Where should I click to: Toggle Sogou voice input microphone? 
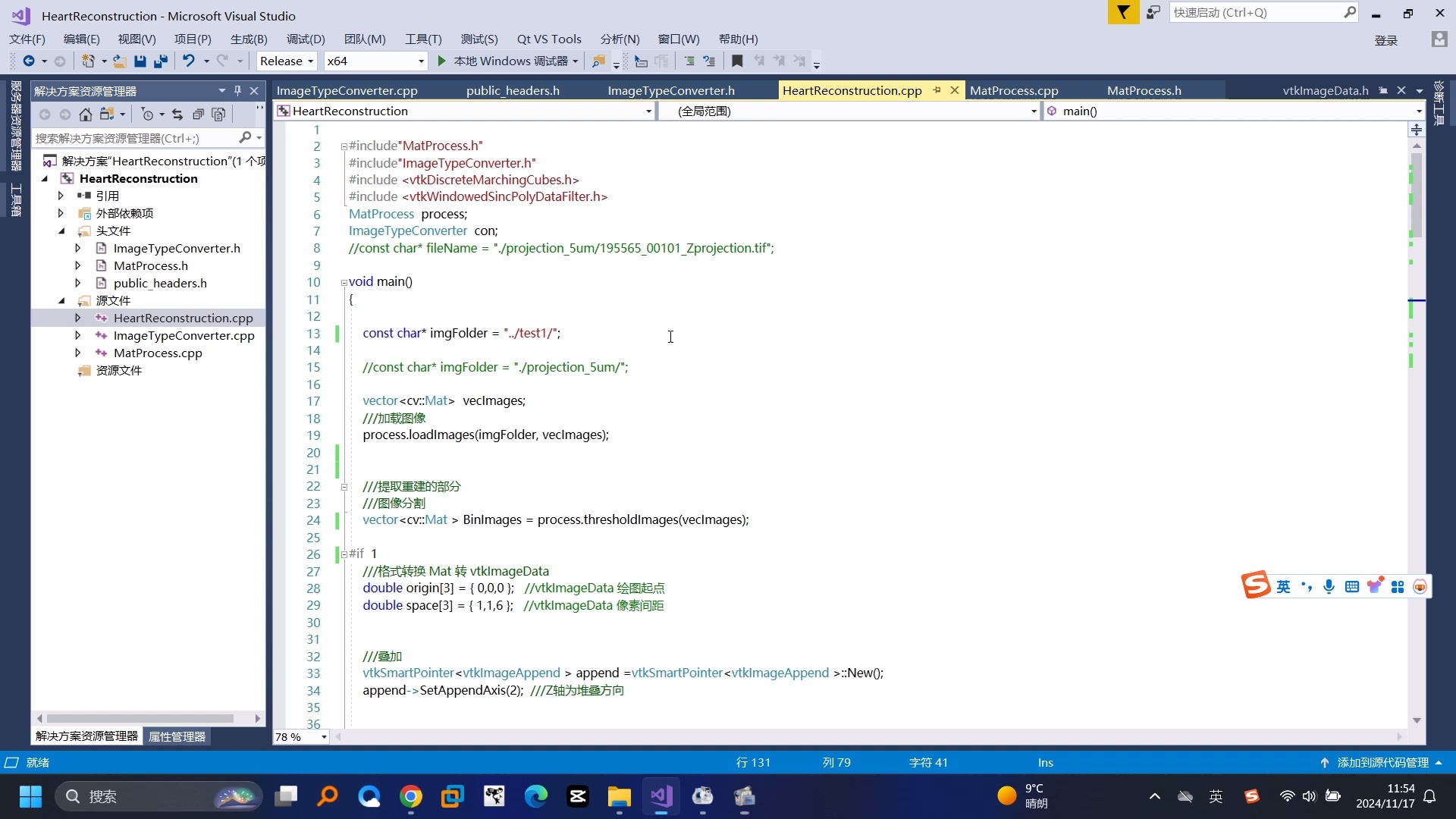1329,586
